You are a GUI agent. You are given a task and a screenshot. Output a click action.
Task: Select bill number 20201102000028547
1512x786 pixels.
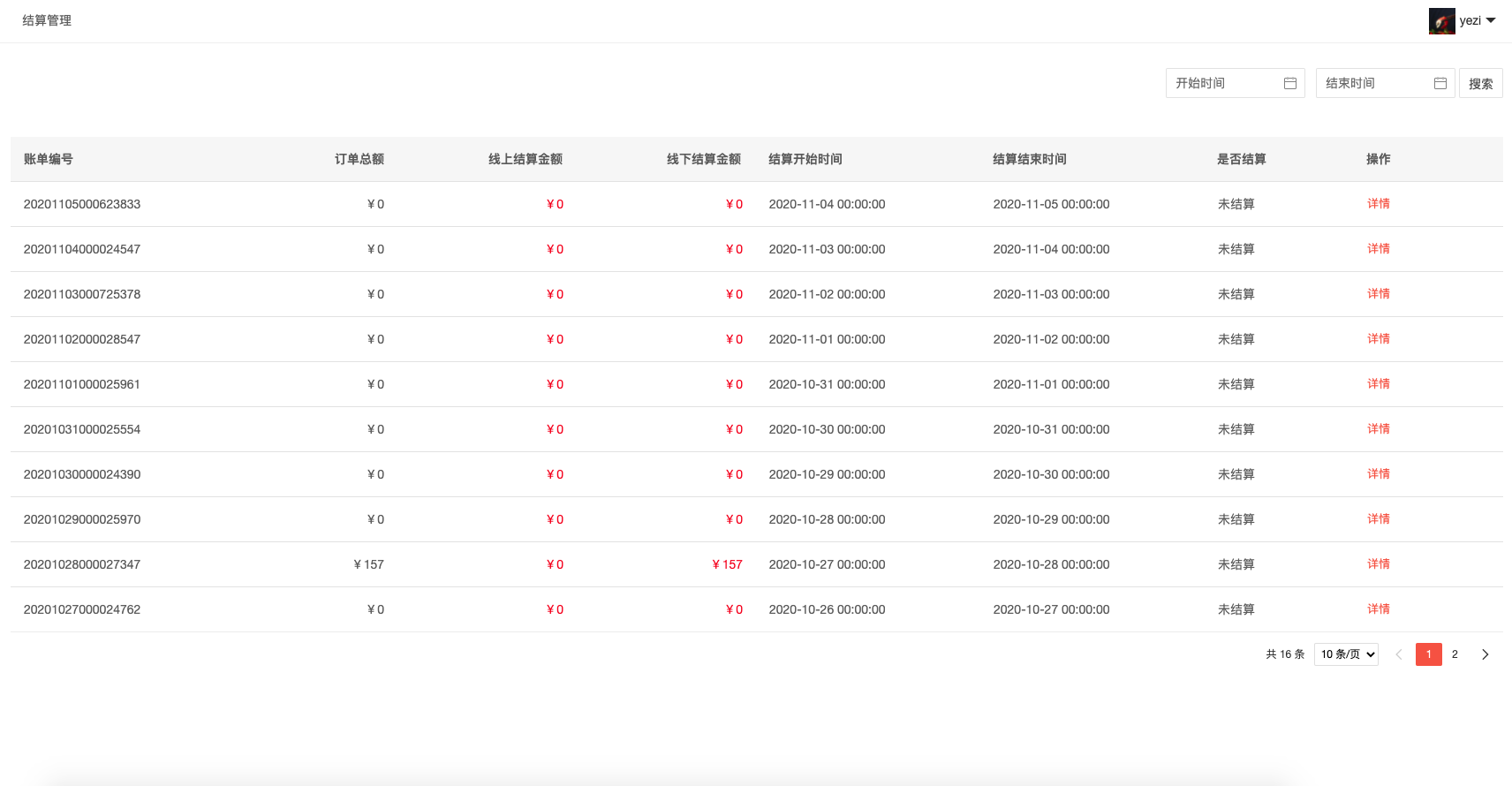(x=82, y=339)
